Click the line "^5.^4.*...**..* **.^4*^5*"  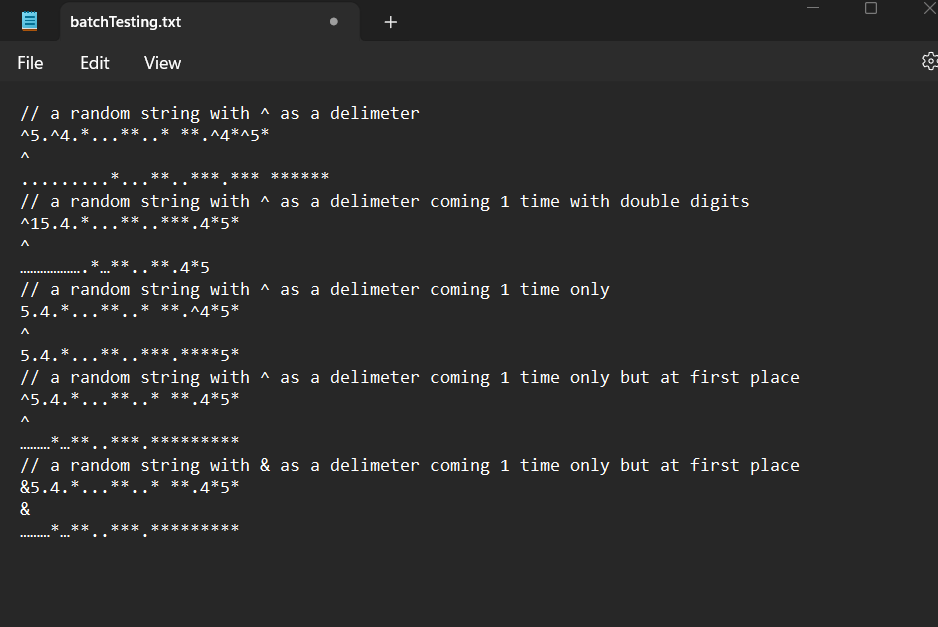[145, 135]
